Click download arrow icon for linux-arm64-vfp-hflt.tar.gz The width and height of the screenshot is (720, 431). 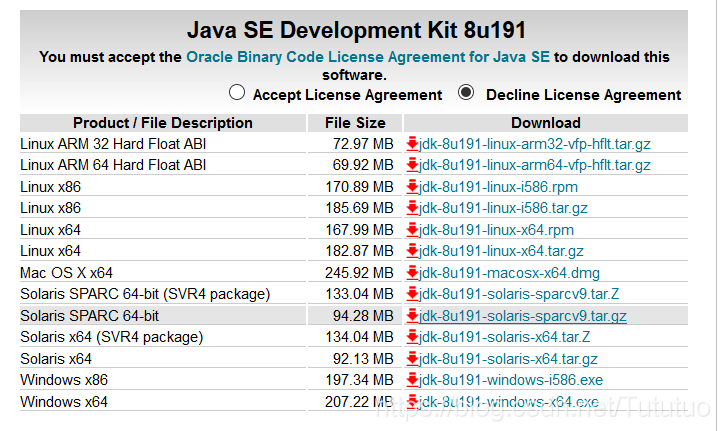click(412, 164)
